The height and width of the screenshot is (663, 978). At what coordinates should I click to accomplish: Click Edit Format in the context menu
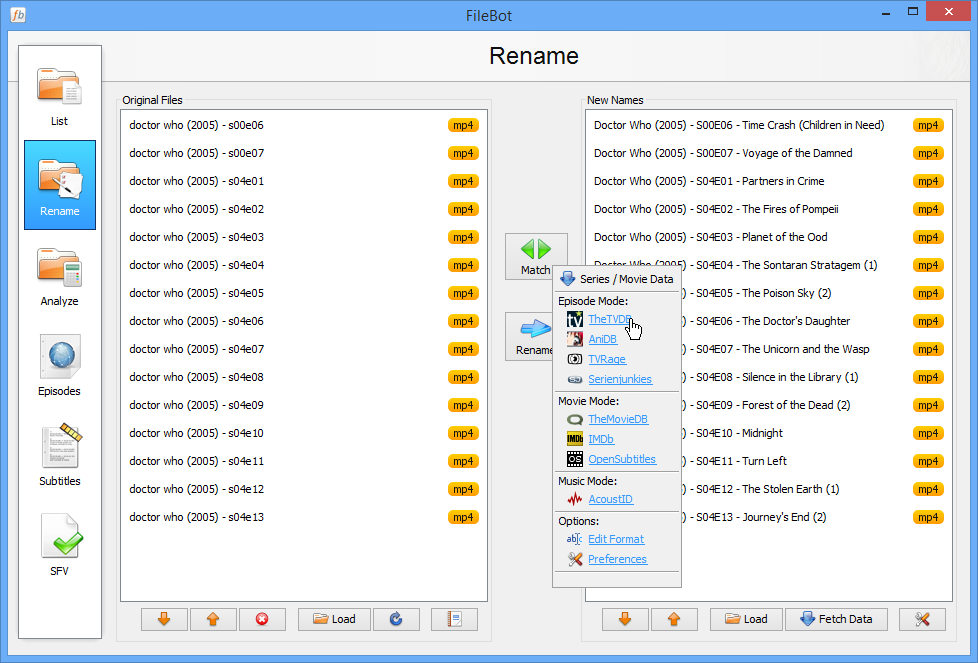point(616,538)
